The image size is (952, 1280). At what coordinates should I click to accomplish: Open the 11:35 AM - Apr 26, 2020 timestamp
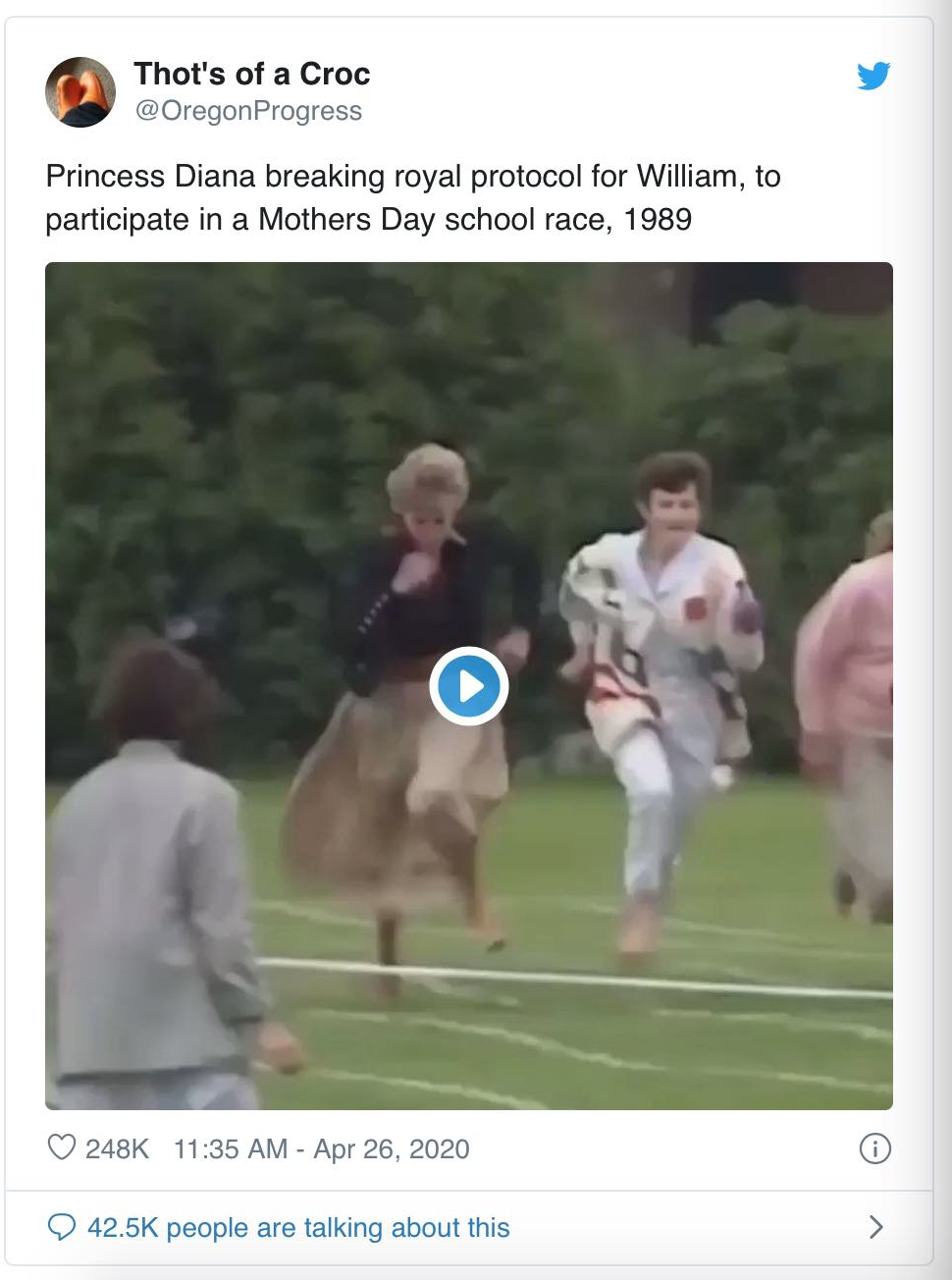coord(321,1148)
